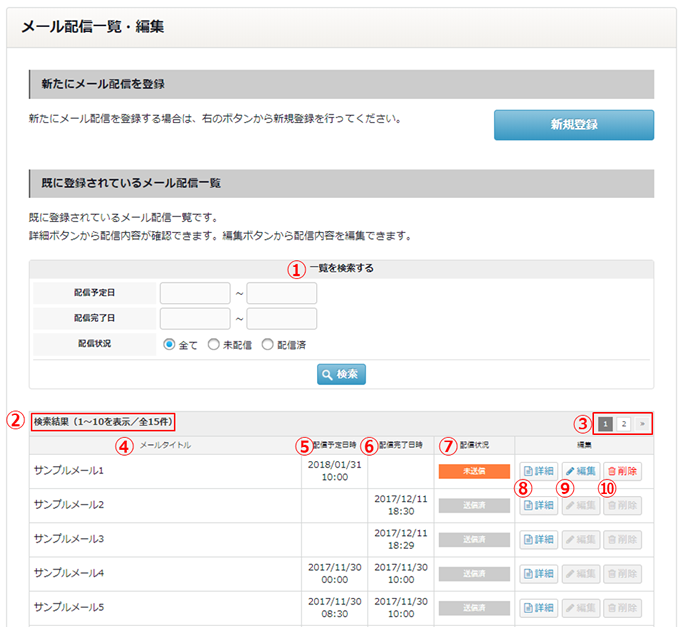
Task: Click the 検索 search button
Action: 341,374
